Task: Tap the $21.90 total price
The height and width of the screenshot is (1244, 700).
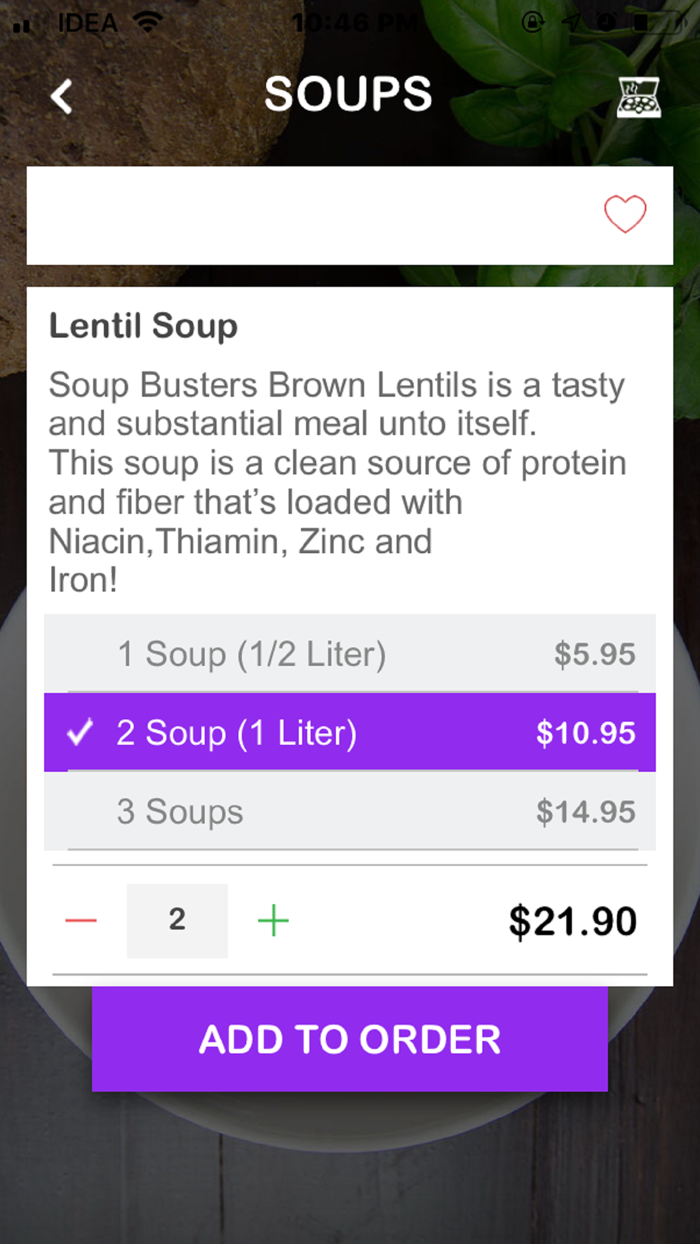Action: [x=571, y=921]
